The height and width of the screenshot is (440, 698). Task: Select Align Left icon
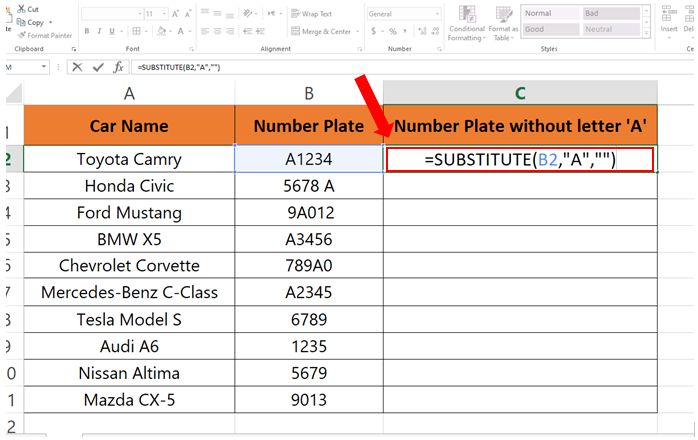point(205,31)
